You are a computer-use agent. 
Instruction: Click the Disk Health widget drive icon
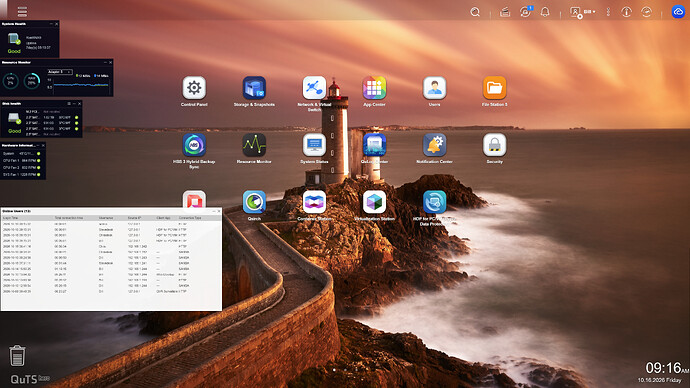coord(14,119)
